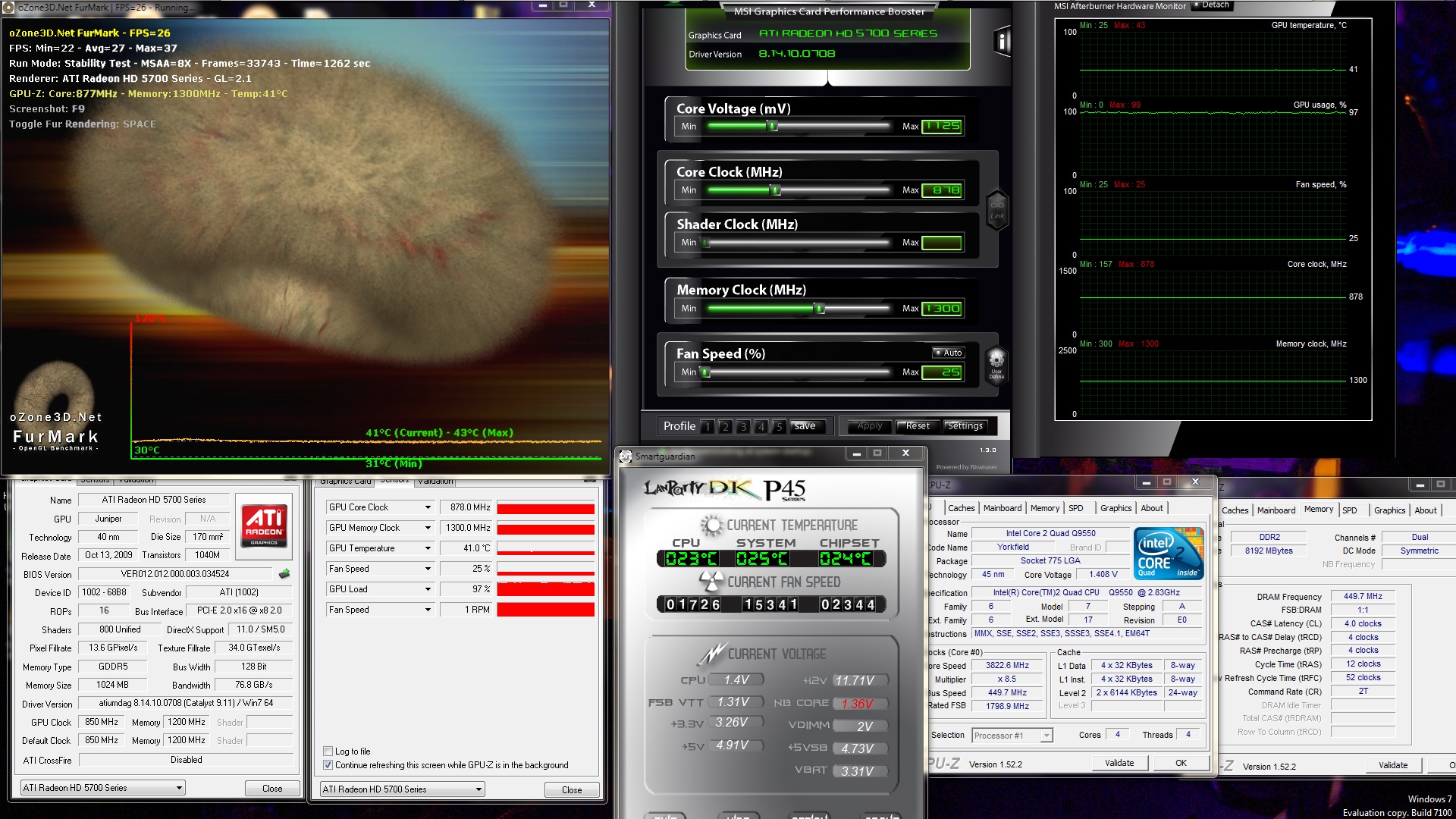The height and width of the screenshot is (819, 1456).
Task: Click the Core Clock slider handle
Action: tap(775, 190)
